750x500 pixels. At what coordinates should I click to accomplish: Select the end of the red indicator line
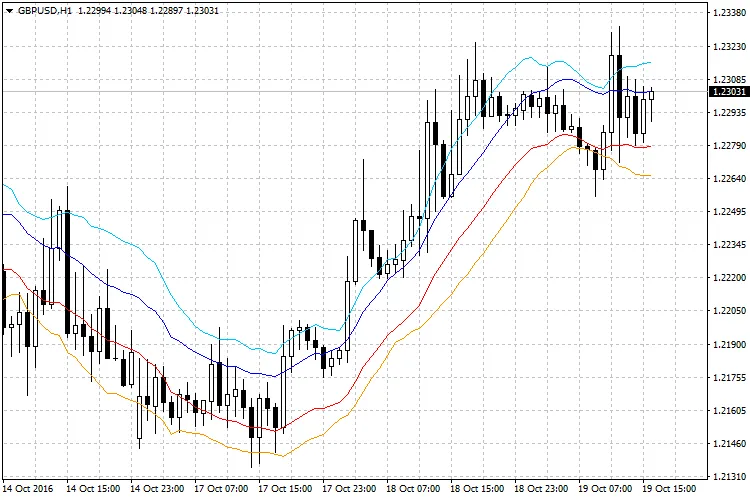tap(651, 146)
